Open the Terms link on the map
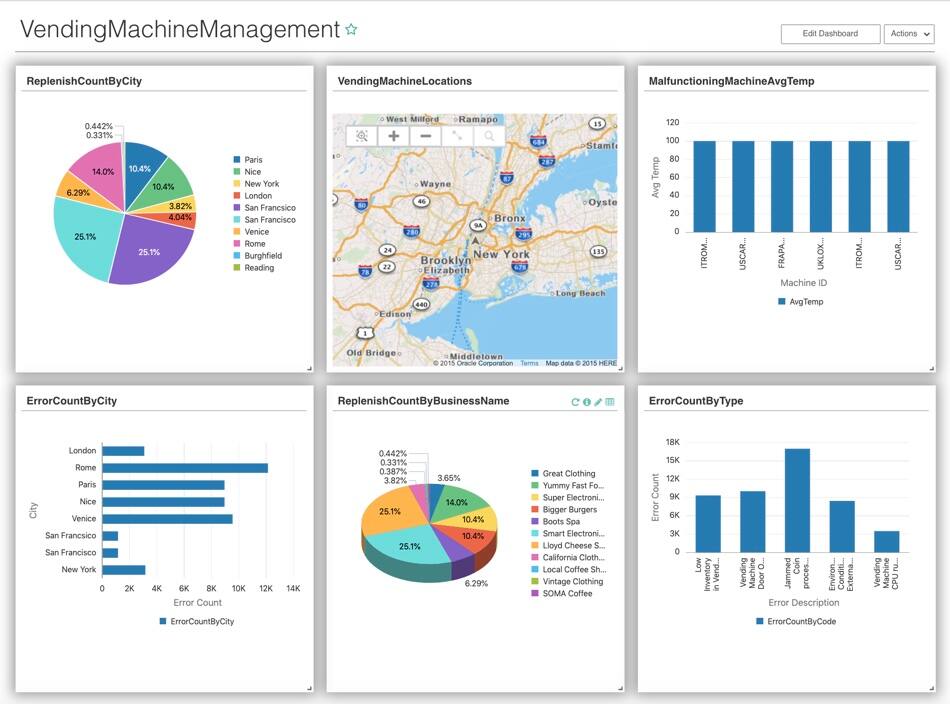950x704 pixels. pos(528,364)
